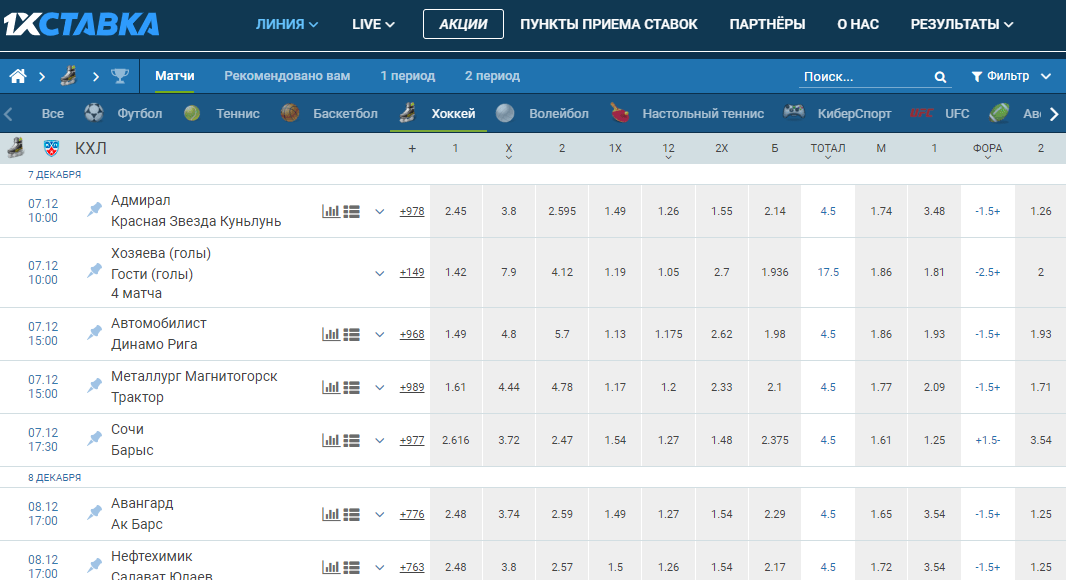Select odds 2.375 total over in Сочи row
This screenshot has width=1066, height=580.
(775, 441)
